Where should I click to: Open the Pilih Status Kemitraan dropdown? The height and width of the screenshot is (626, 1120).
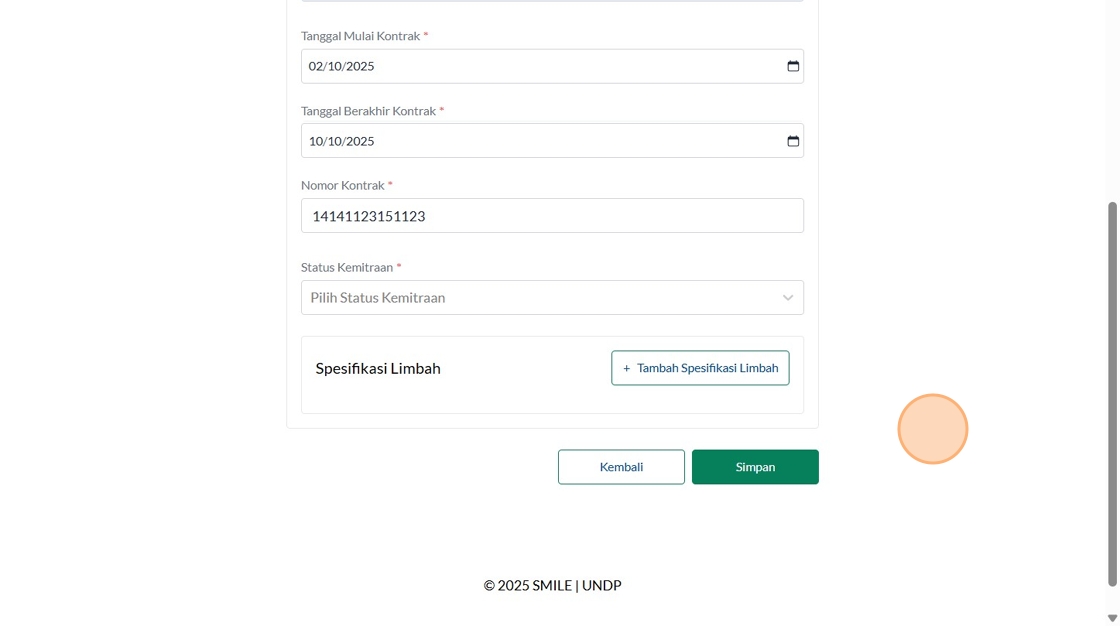[x=540, y=298]
